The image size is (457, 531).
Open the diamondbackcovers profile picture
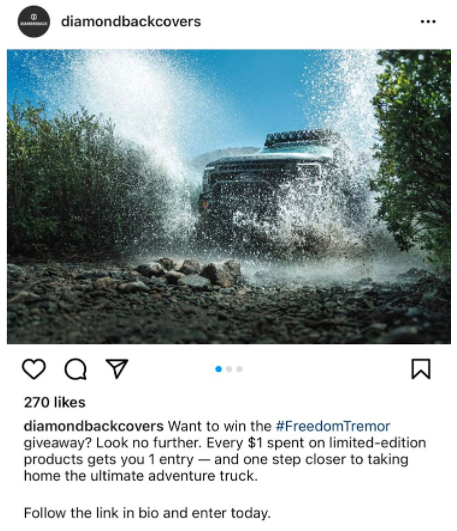click(x=34, y=21)
